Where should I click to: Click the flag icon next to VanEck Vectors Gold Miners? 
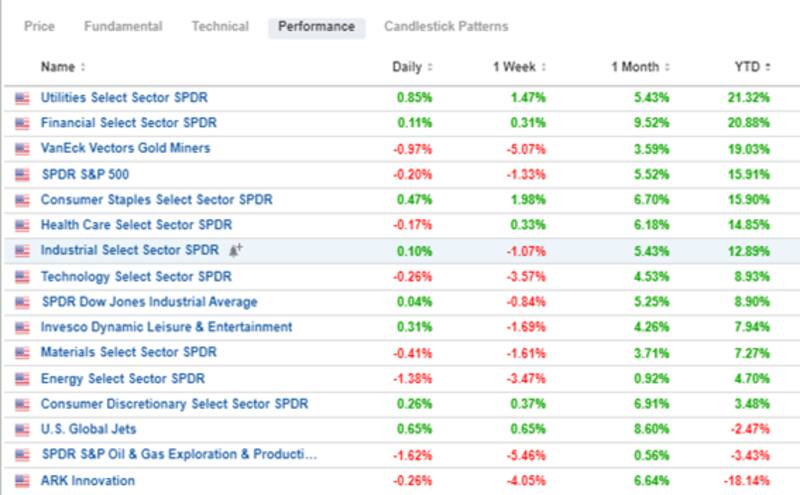[22, 149]
